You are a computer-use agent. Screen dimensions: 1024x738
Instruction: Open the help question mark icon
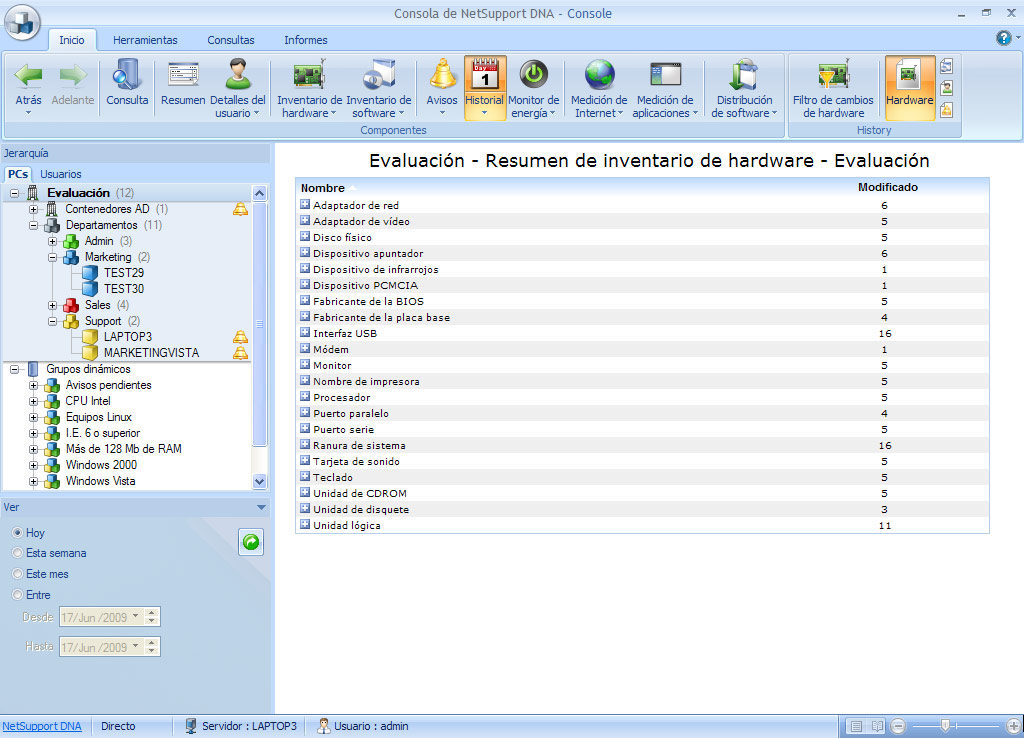[x=1003, y=38]
